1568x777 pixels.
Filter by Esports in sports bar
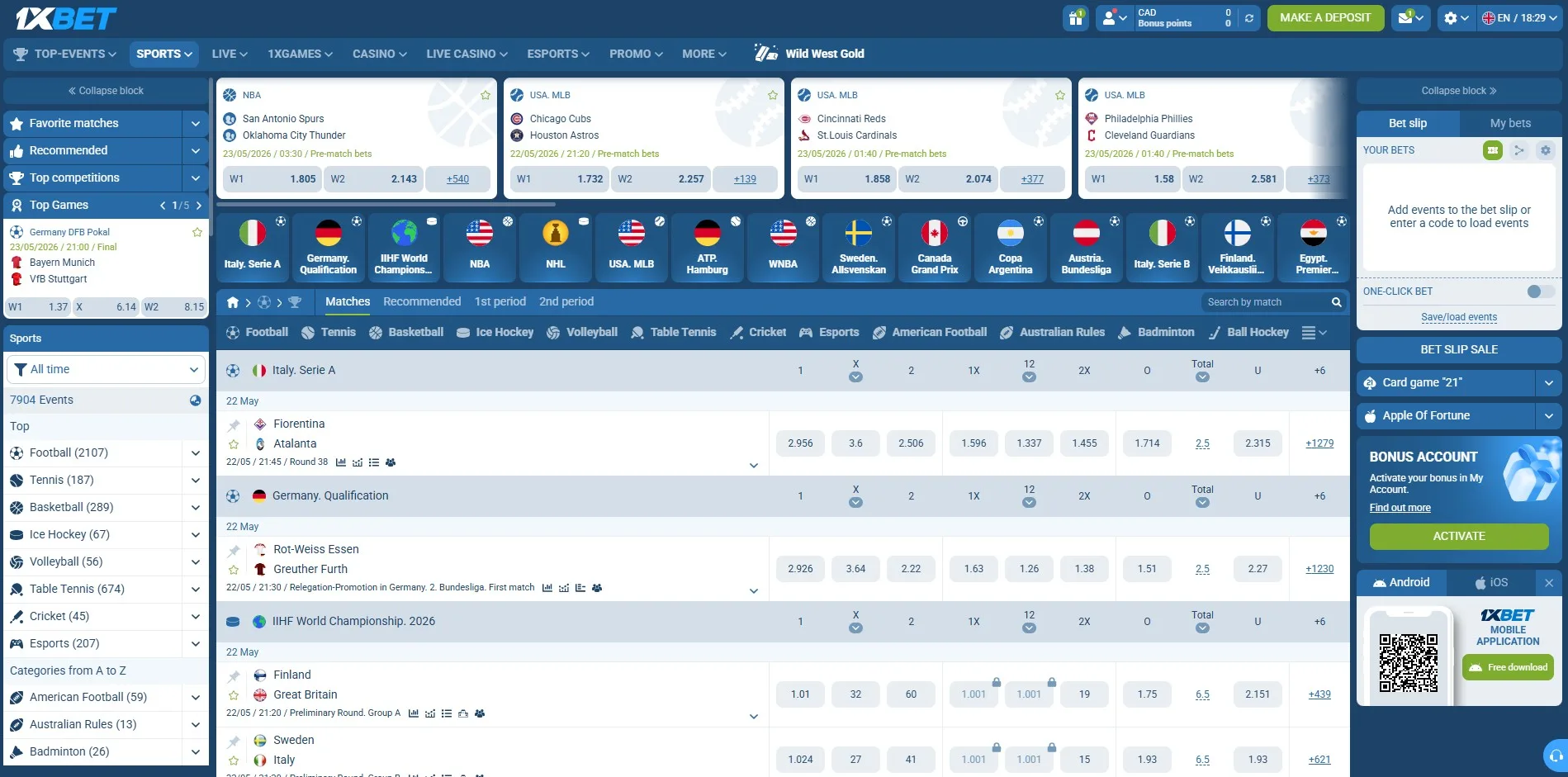[x=829, y=332]
